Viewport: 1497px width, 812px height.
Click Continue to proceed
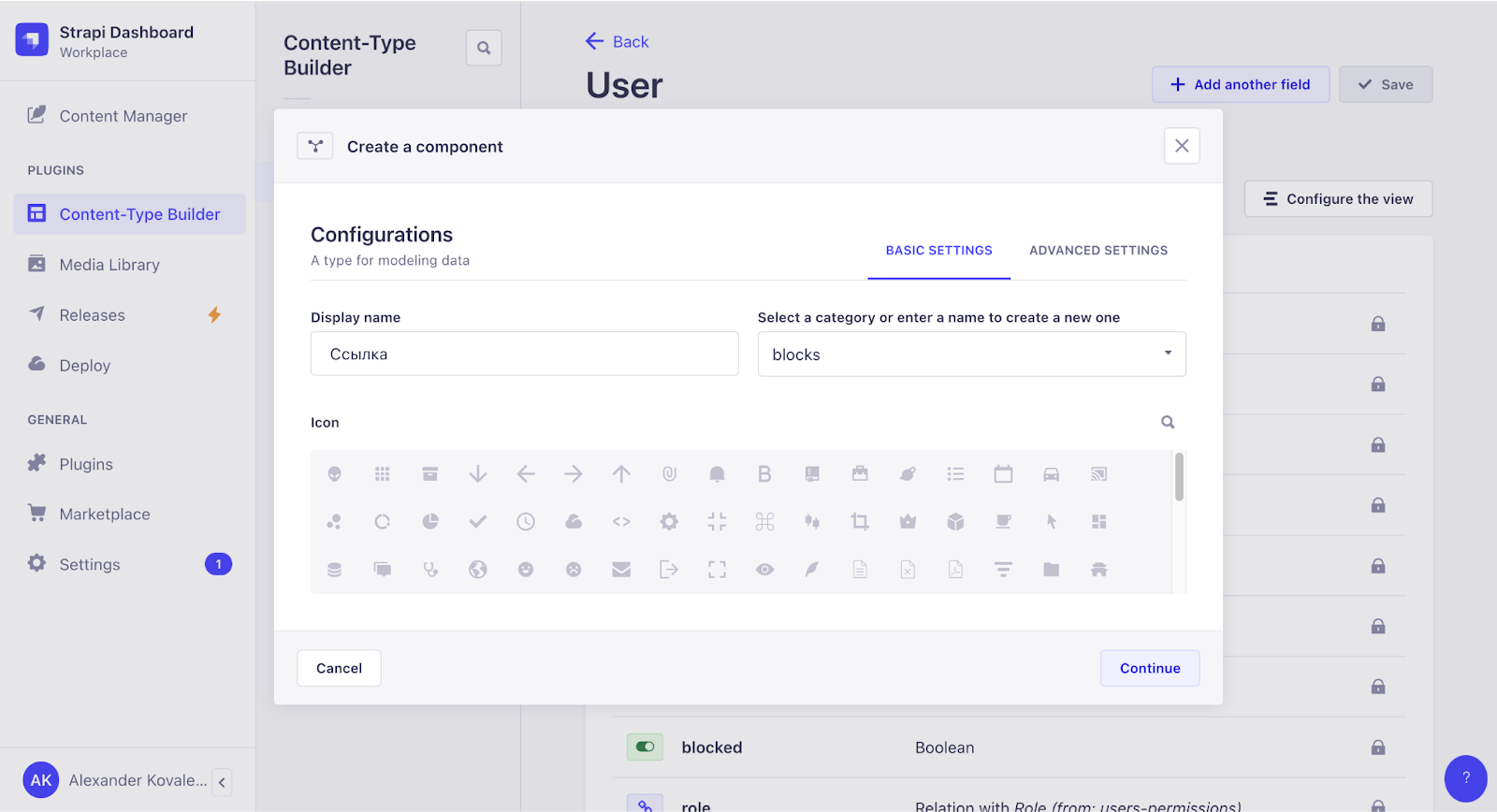pos(1150,668)
